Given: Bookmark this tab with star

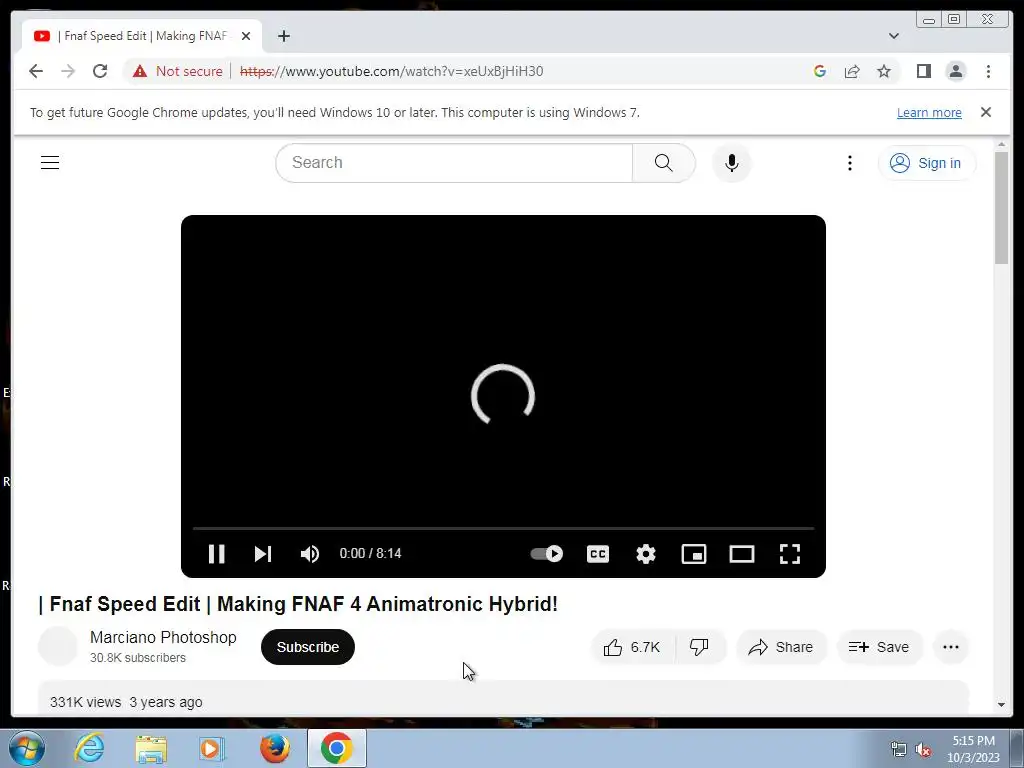Looking at the screenshot, I should click(884, 71).
